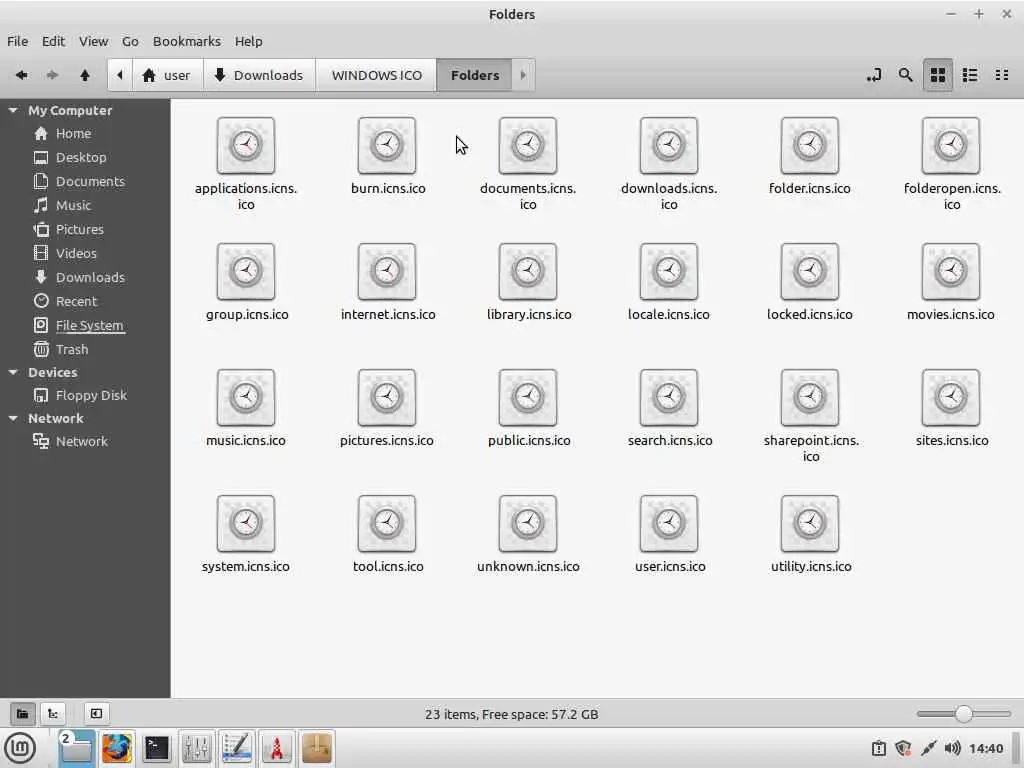The image size is (1024, 768).
Task: Launch Firefox from the taskbar
Action: pyautogui.click(x=116, y=748)
